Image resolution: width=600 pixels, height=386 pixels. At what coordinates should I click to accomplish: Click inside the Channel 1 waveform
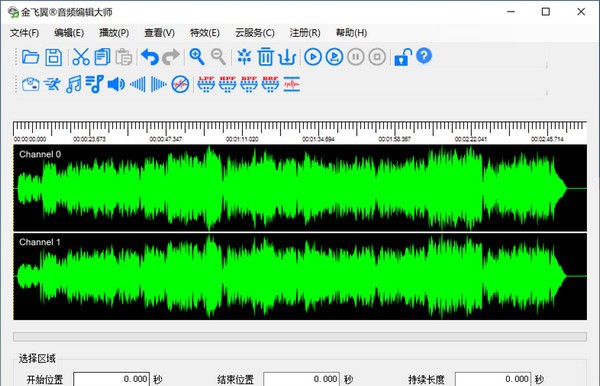pos(300,276)
